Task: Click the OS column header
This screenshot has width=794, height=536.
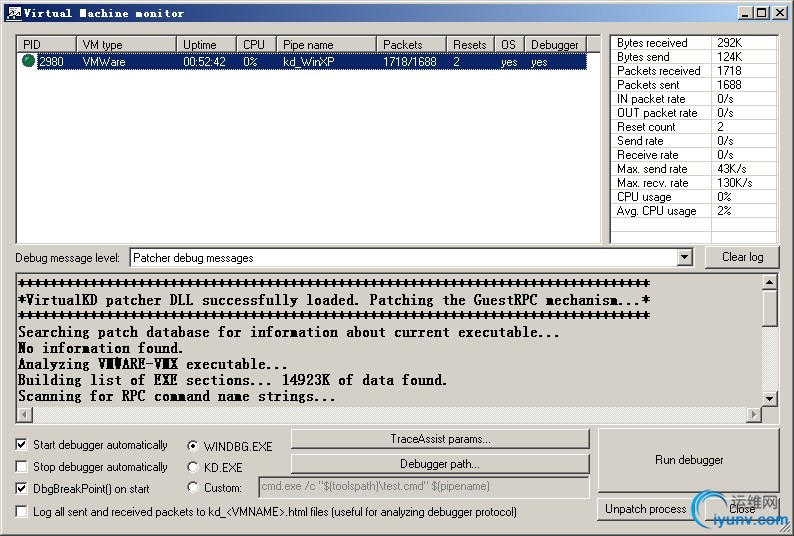Action: [509, 45]
